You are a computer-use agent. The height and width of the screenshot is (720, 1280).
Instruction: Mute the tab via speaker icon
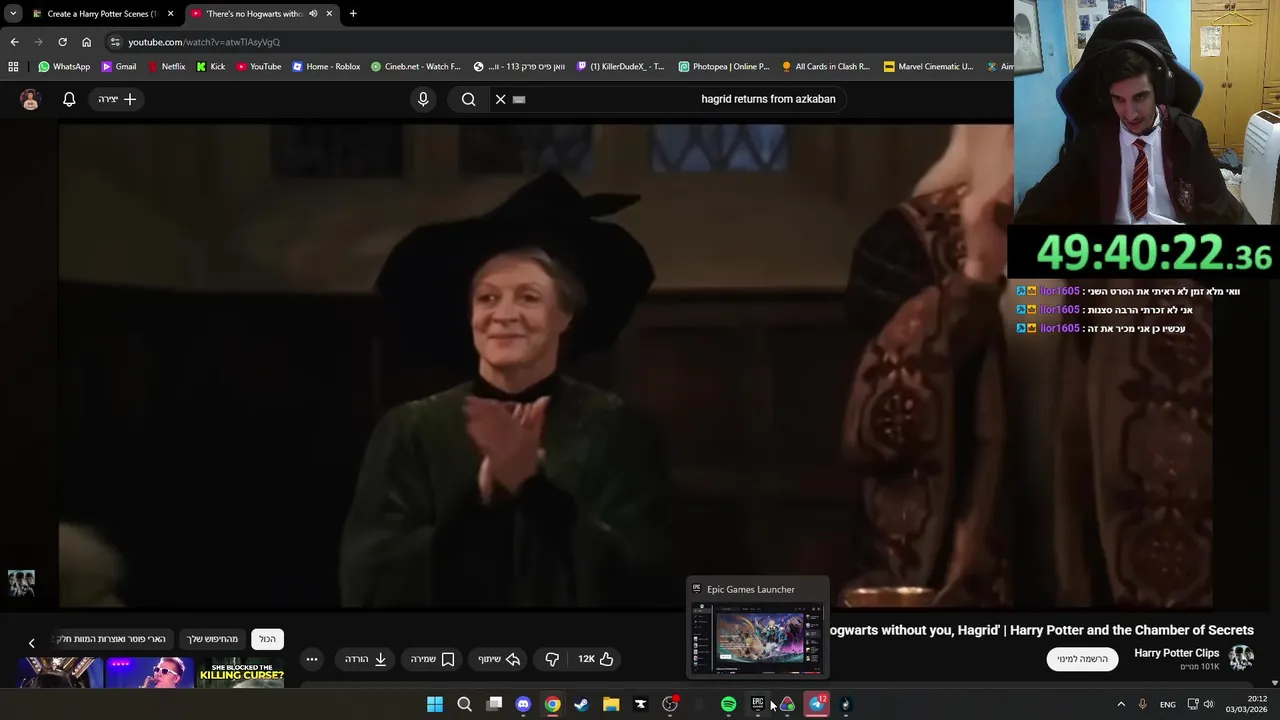(313, 14)
